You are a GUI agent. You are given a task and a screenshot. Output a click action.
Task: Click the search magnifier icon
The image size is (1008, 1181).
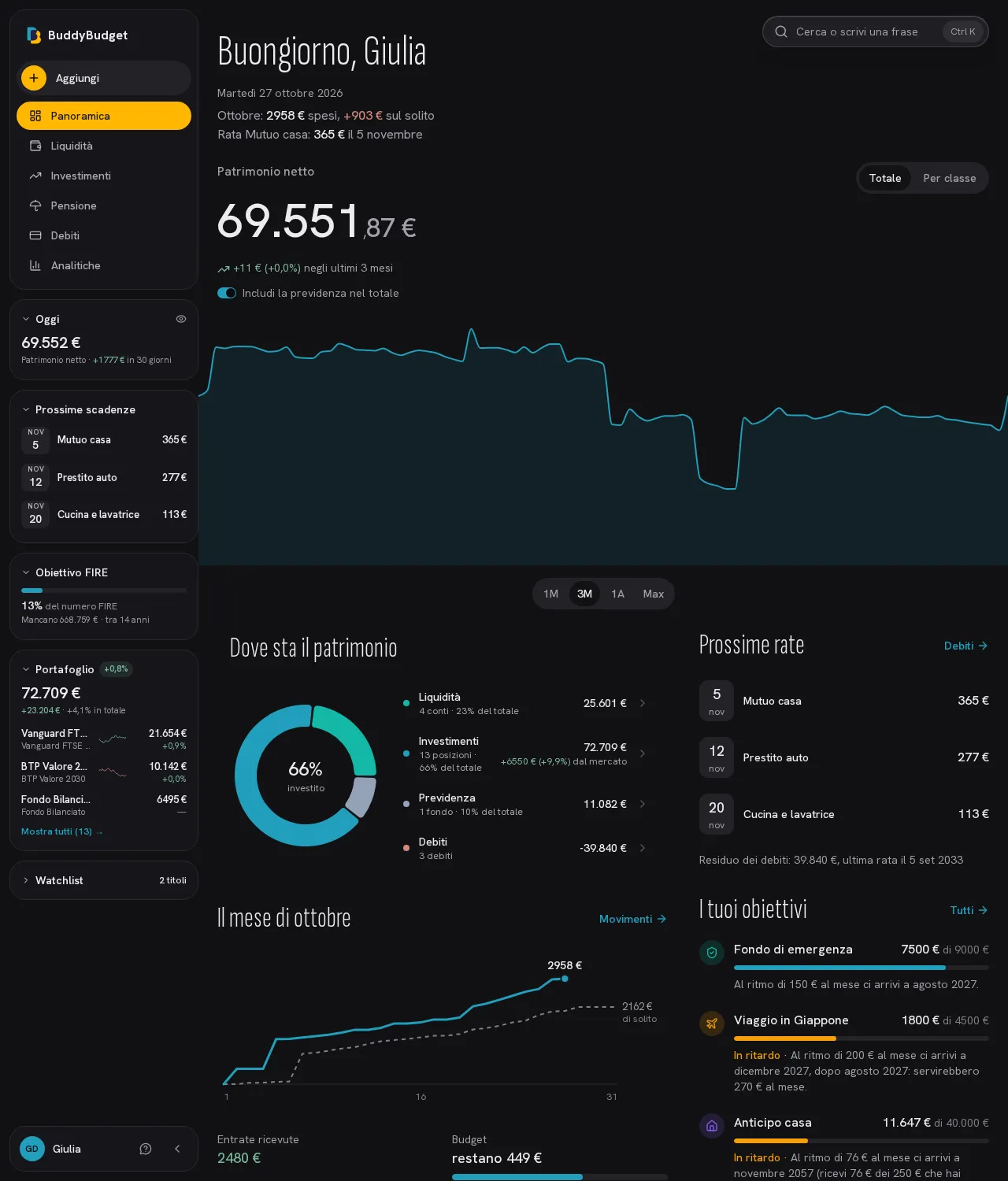pyautogui.click(x=781, y=31)
